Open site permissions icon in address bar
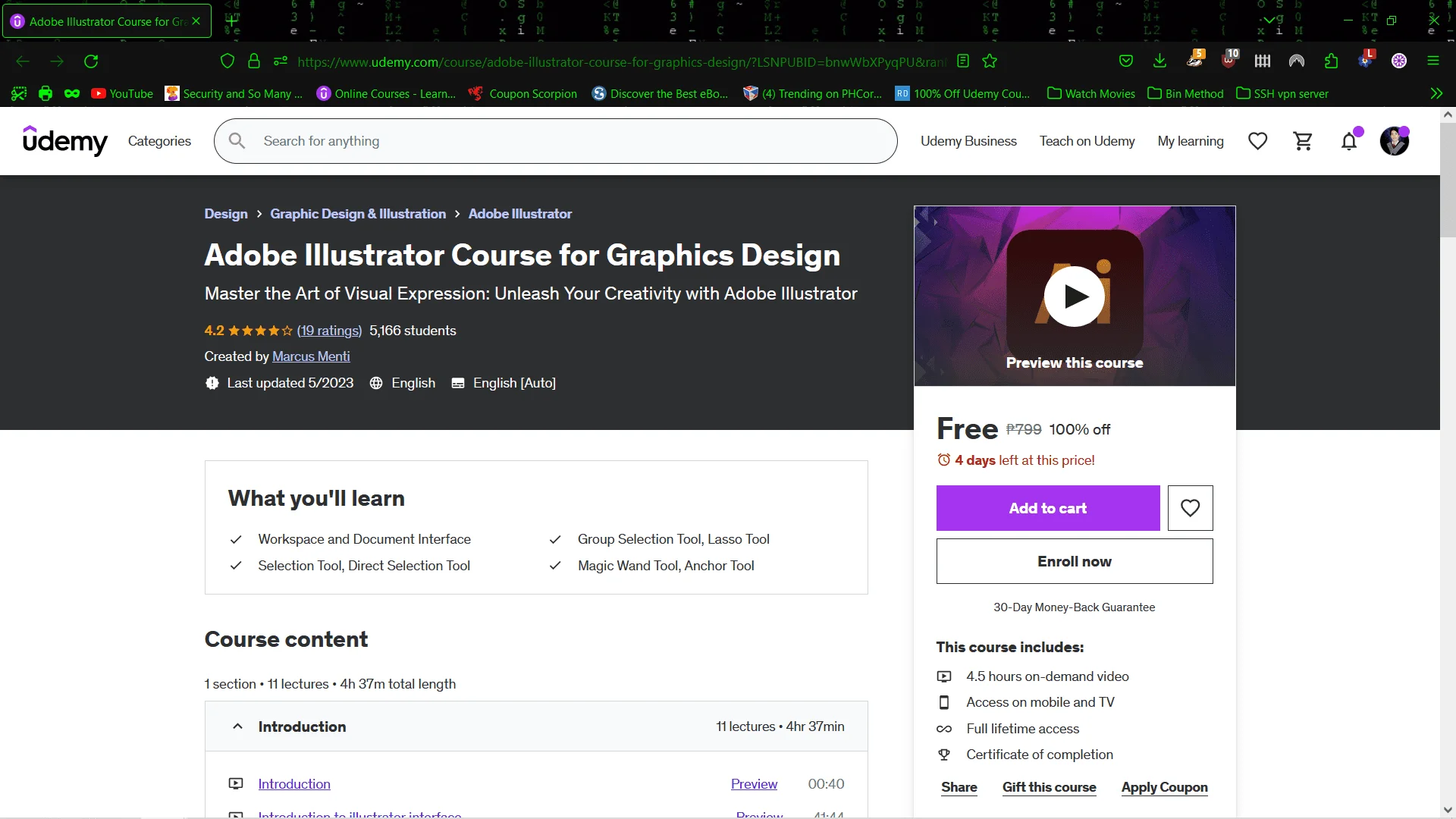The width and height of the screenshot is (1456, 819). (281, 61)
